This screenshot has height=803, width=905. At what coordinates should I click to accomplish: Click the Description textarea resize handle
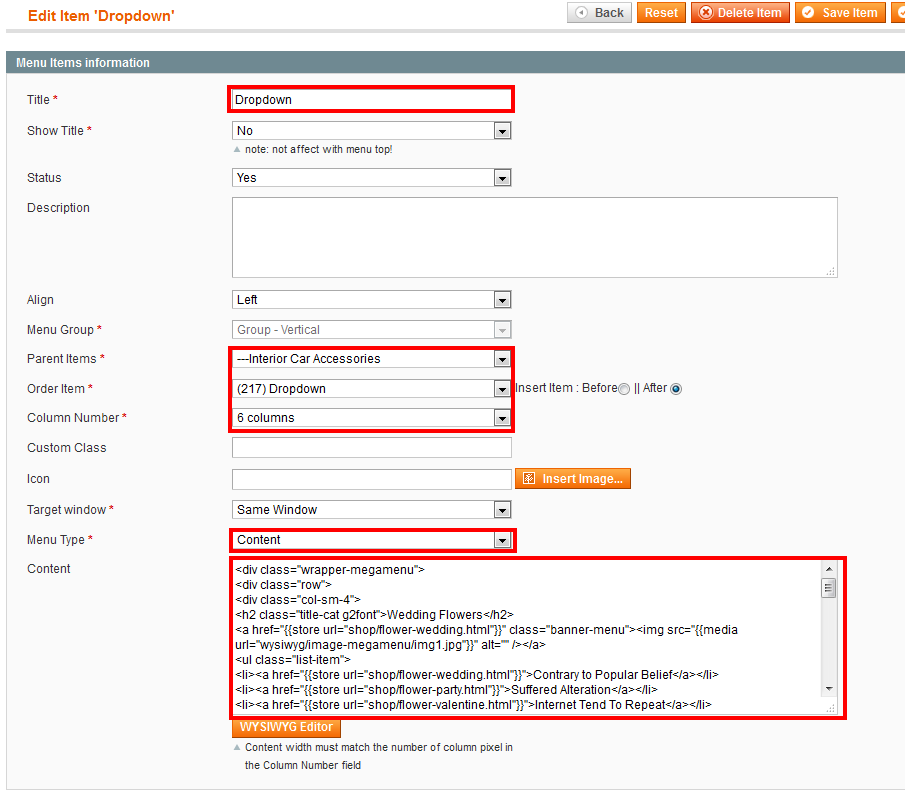pyautogui.click(x=831, y=272)
